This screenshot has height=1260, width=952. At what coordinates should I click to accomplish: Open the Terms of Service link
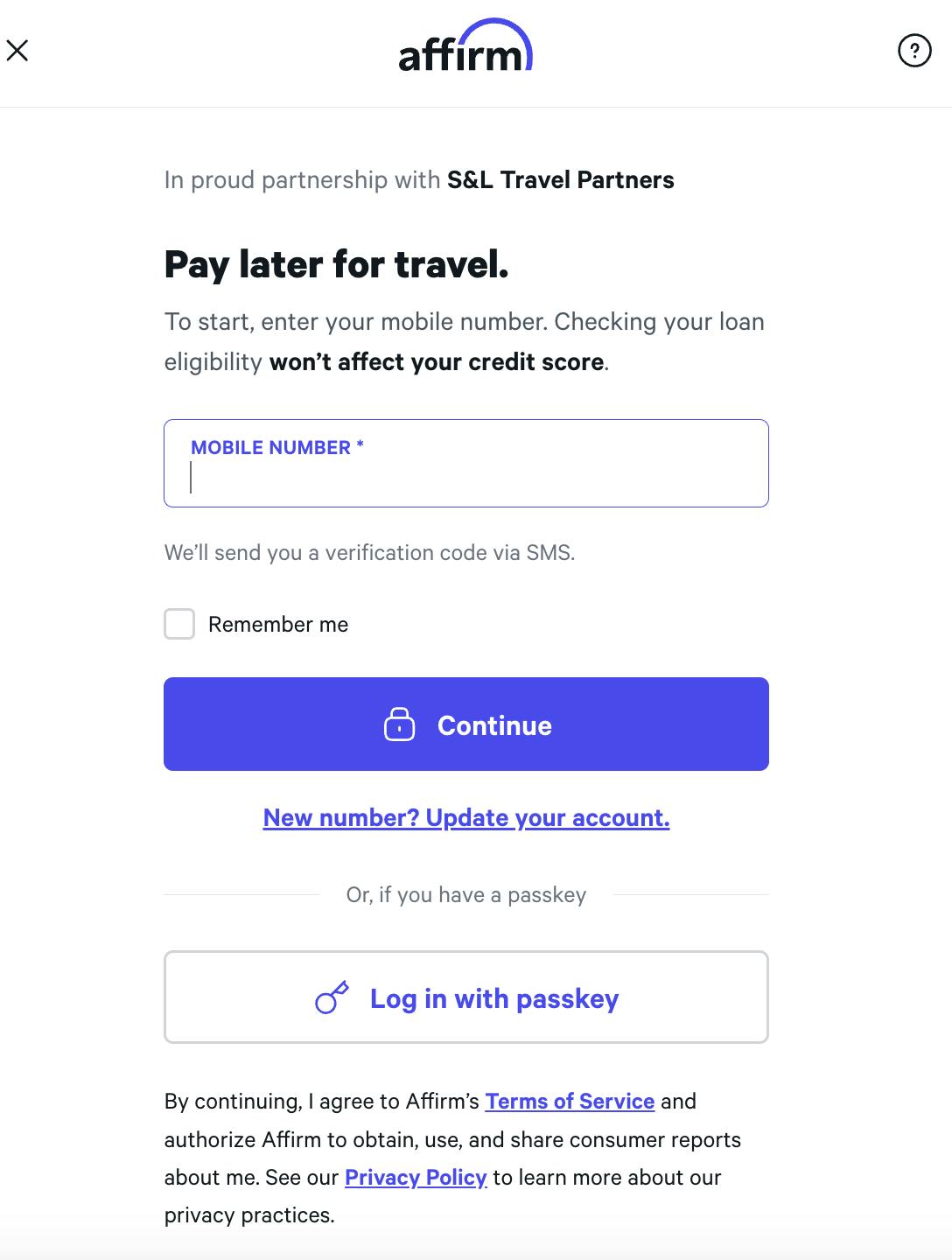coord(570,1101)
